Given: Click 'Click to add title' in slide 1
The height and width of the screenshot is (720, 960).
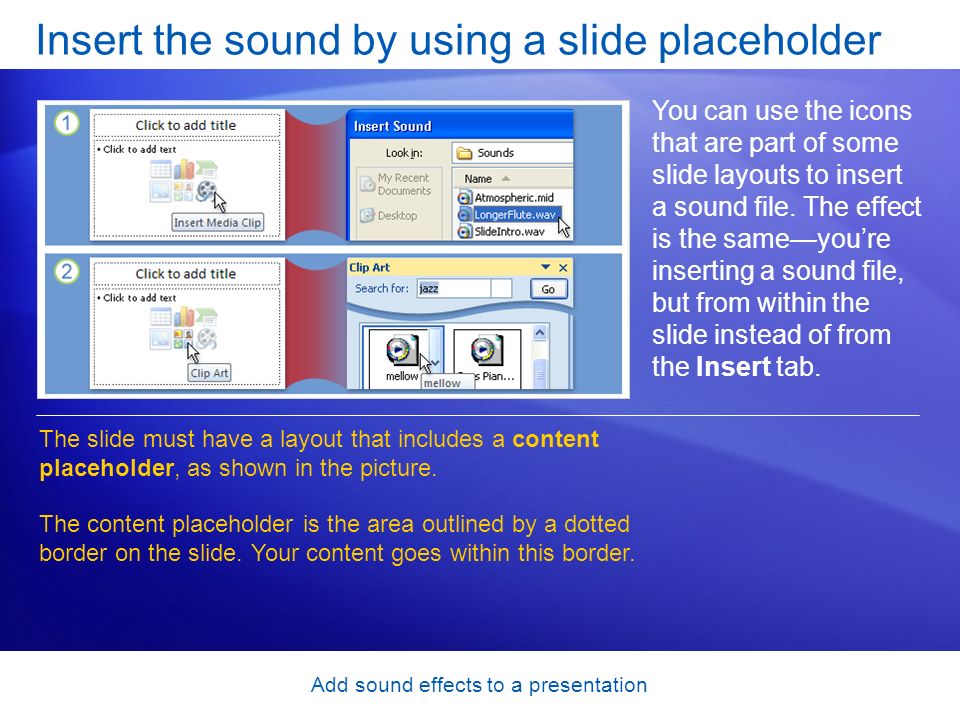Looking at the screenshot, I should point(186,126).
